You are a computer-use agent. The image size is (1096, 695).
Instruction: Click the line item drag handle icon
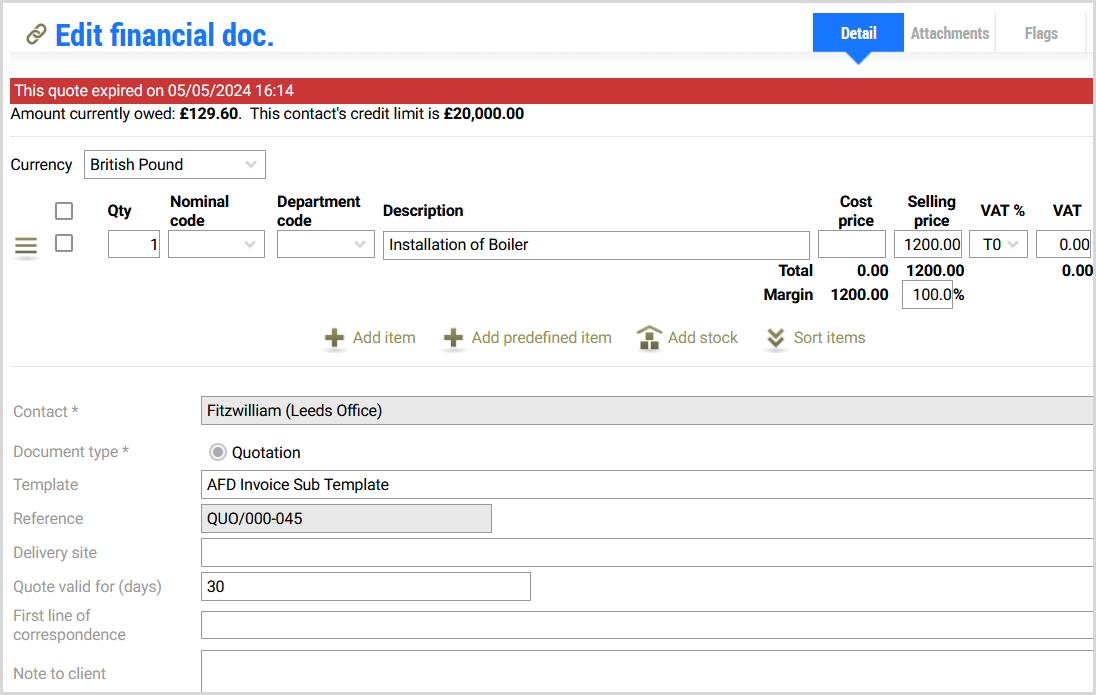click(x=26, y=246)
